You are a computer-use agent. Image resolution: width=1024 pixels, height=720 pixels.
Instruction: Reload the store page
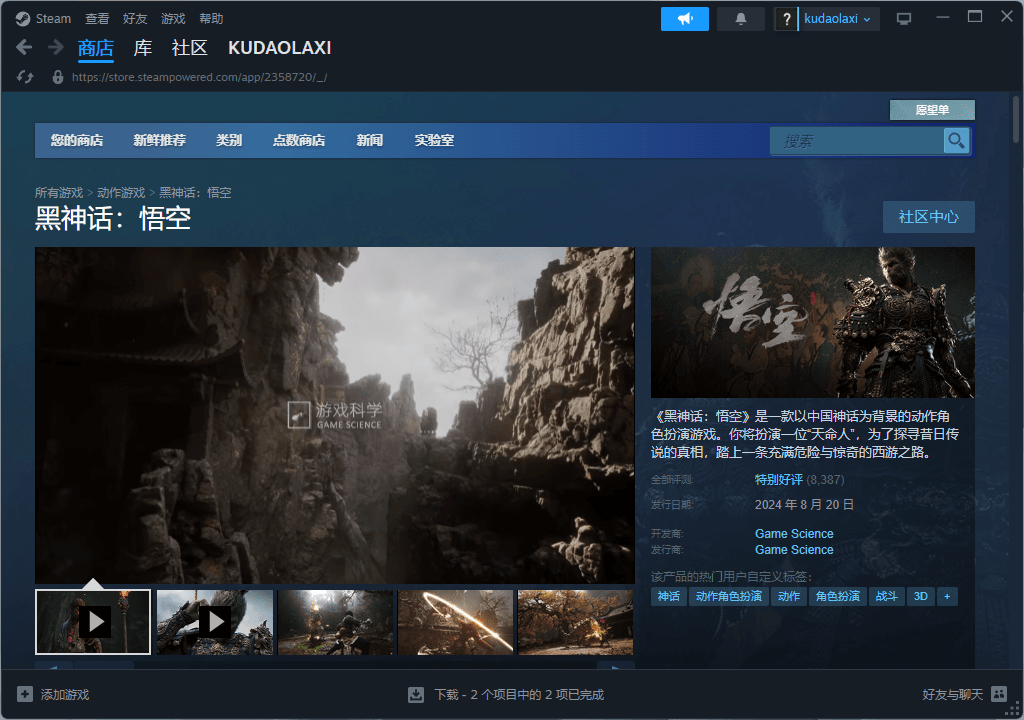point(26,76)
